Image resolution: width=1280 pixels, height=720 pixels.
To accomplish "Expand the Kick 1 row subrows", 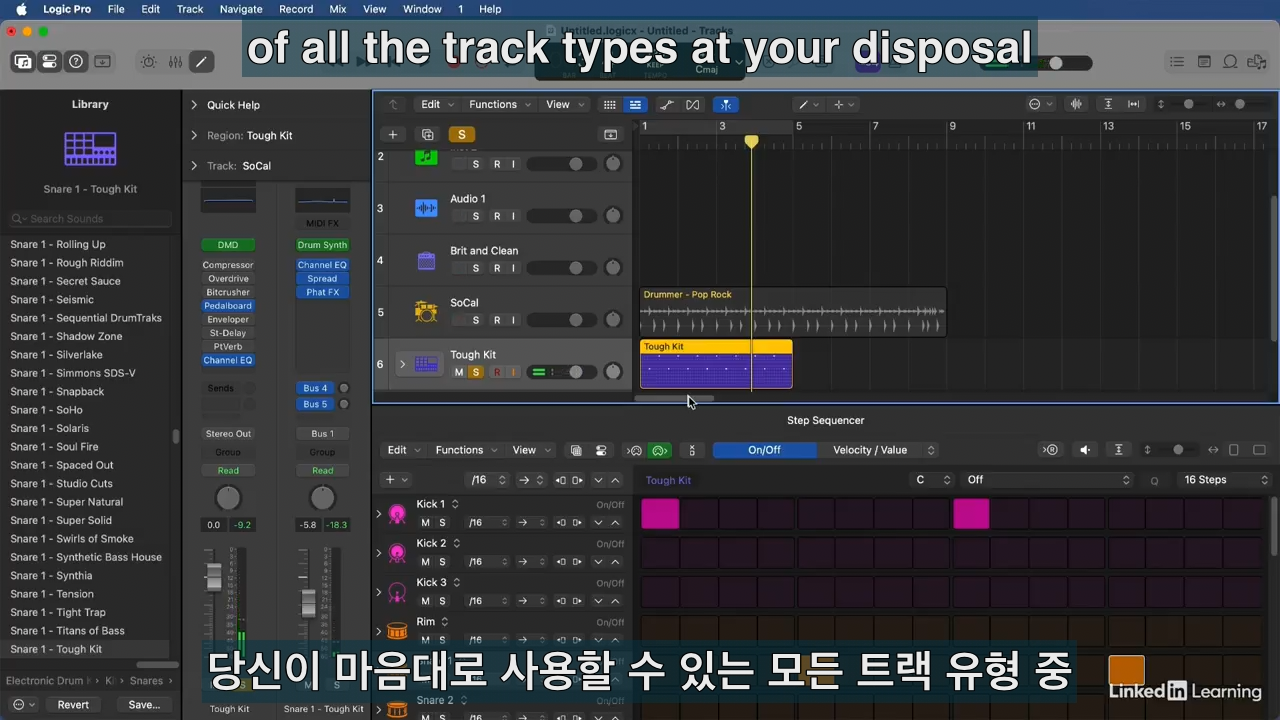I will click(x=379, y=514).
